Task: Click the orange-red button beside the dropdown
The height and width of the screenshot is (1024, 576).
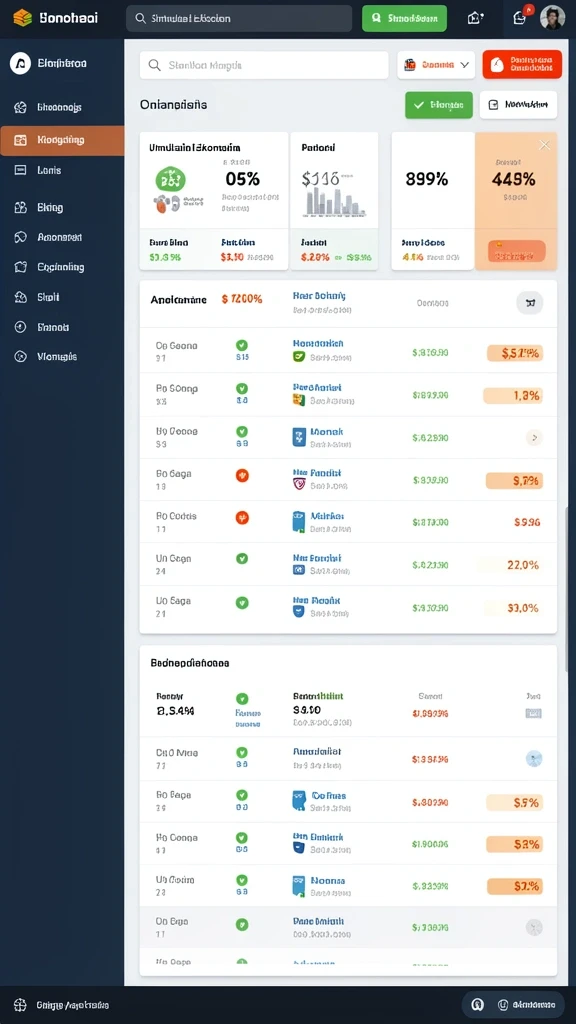Action: coord(522,64)
